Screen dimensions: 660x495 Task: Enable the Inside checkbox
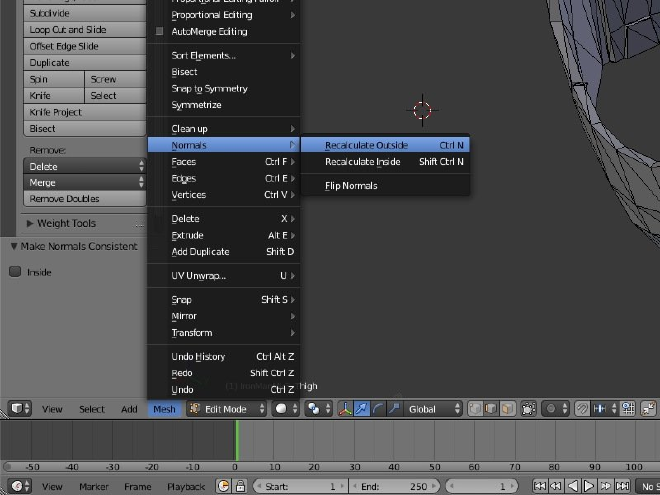point(15,272)
